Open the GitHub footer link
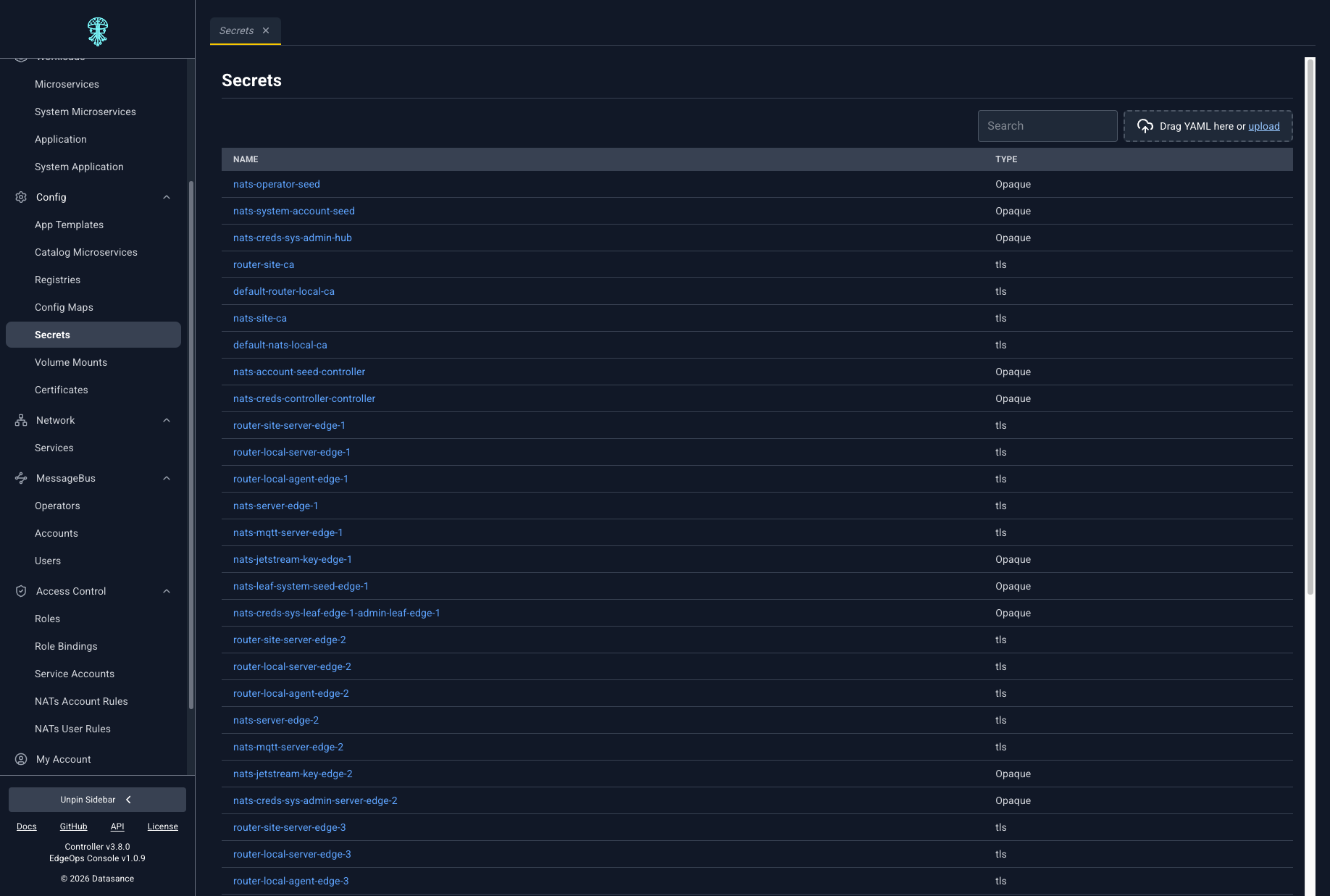This screenshot has width=1330, height=896. point(73,826)
